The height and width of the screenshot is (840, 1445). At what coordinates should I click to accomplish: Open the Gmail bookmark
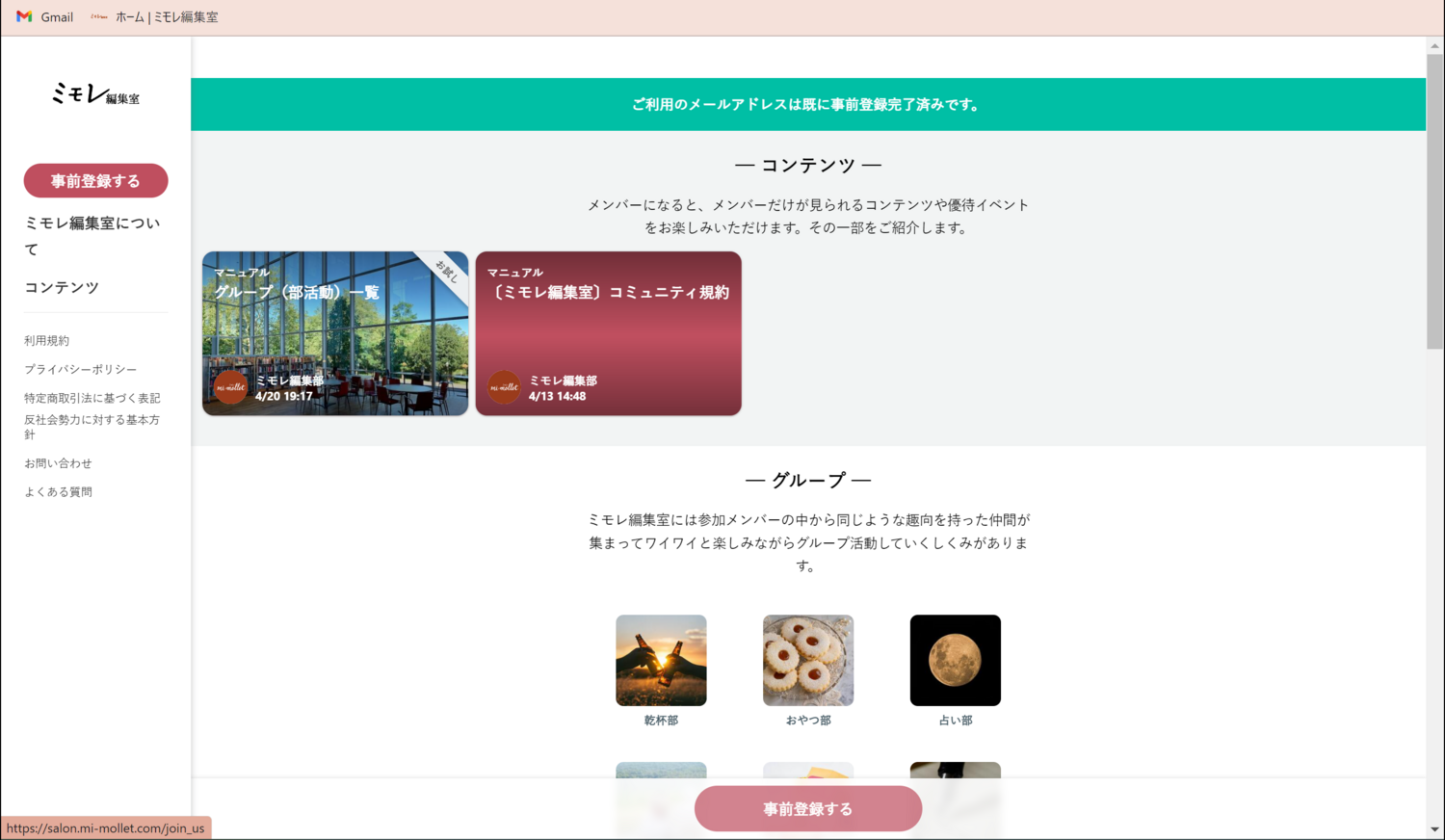point(44,16)
